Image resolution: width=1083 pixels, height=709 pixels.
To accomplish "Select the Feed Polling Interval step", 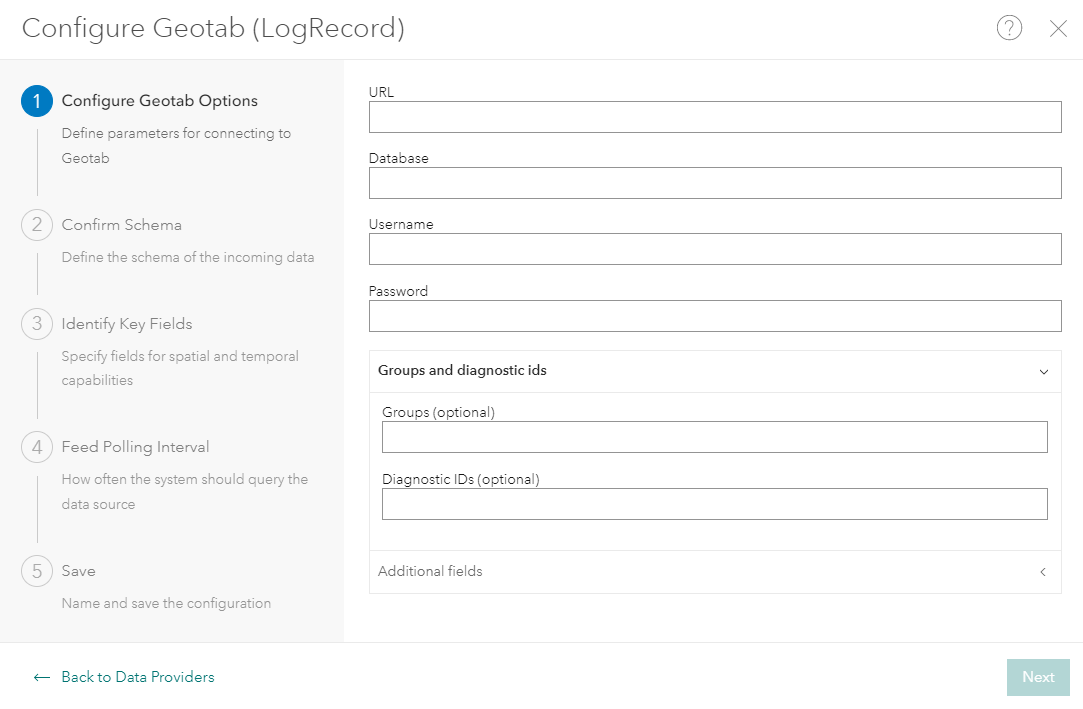I will click(x=135, y=446).
